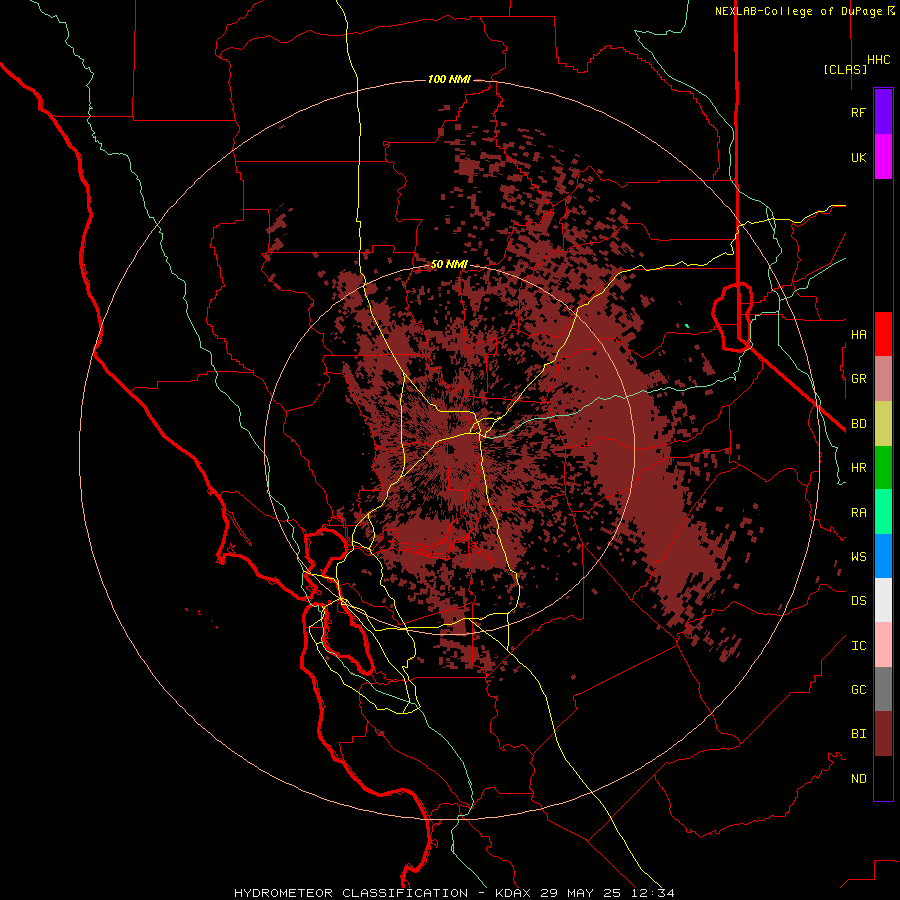Image resolution: width=900 pixels, height=900 pixels.
Task: Click the UK legend label
Action: 858,157
